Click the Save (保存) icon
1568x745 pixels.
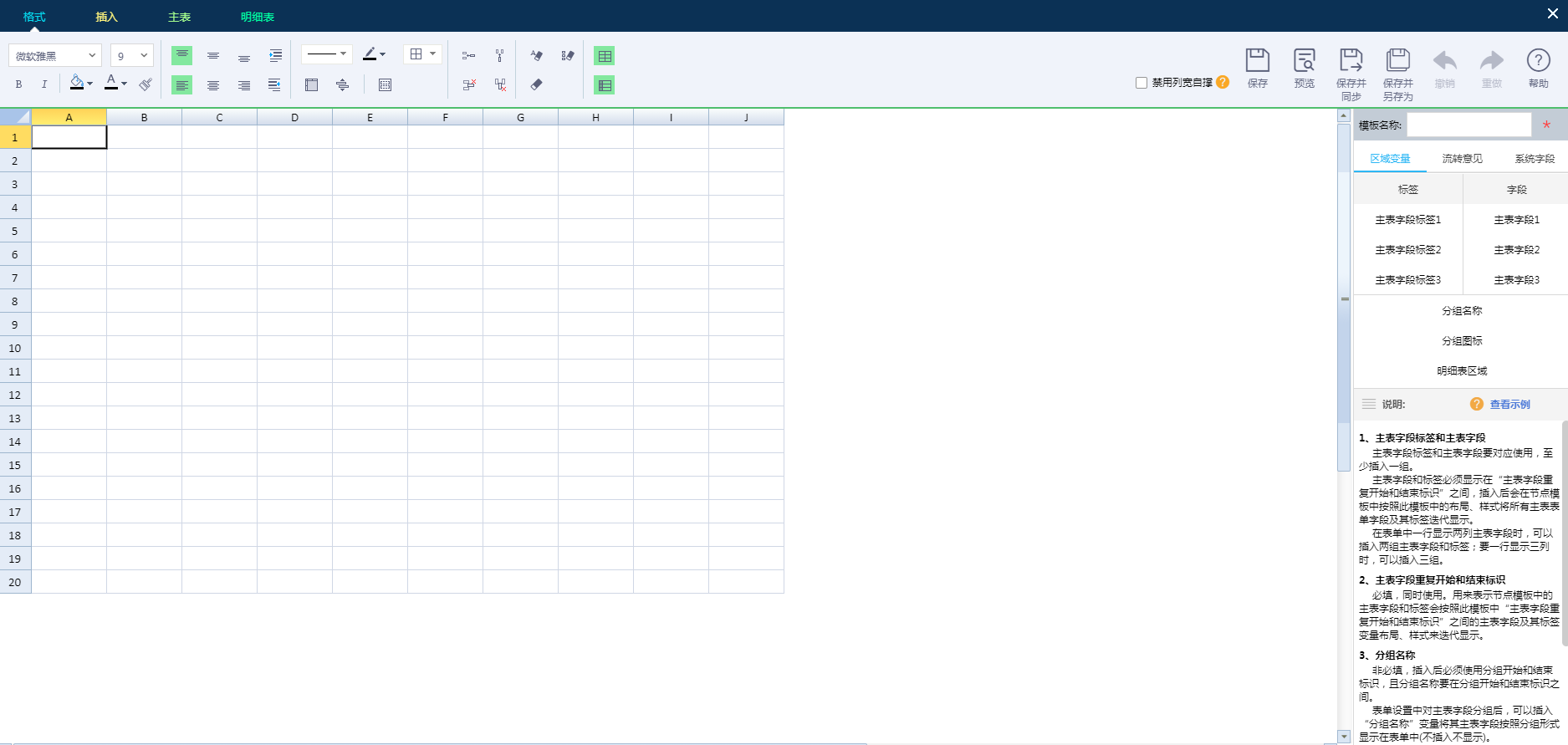pos(1257,62)
